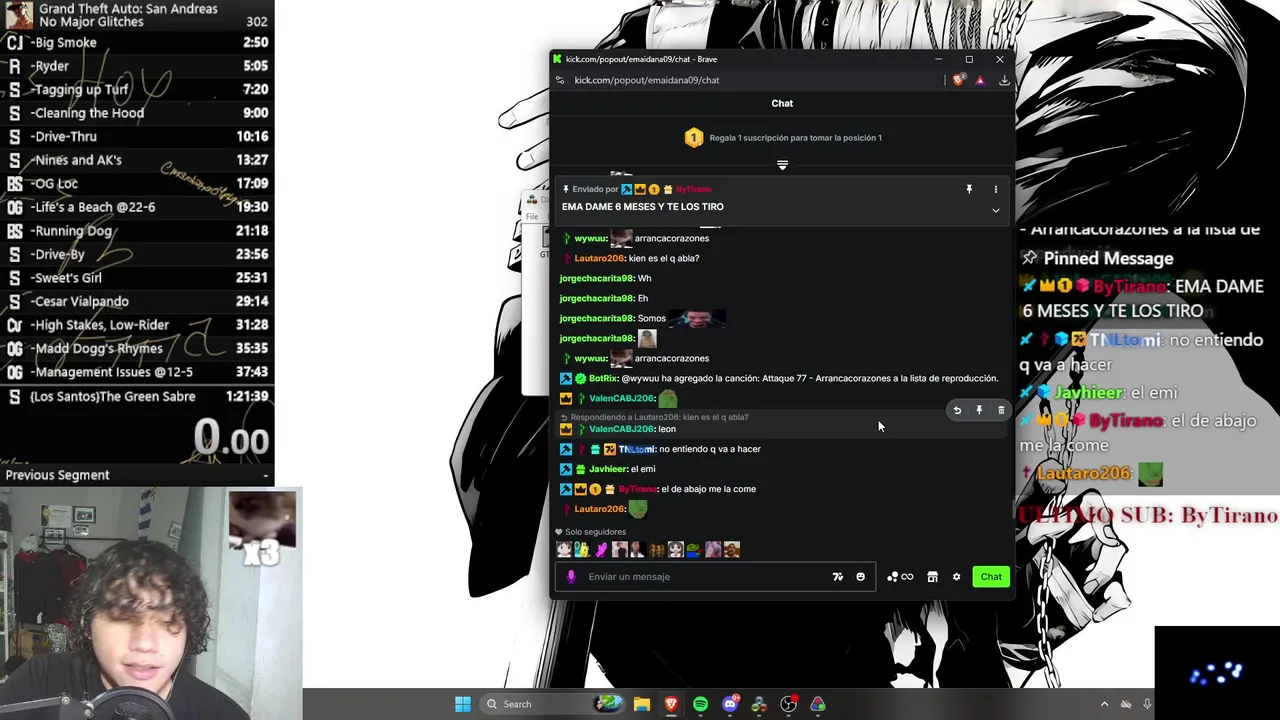Click the 'Cesar Vialpando' split
1280x720 pixels.
tap(137, 301)
